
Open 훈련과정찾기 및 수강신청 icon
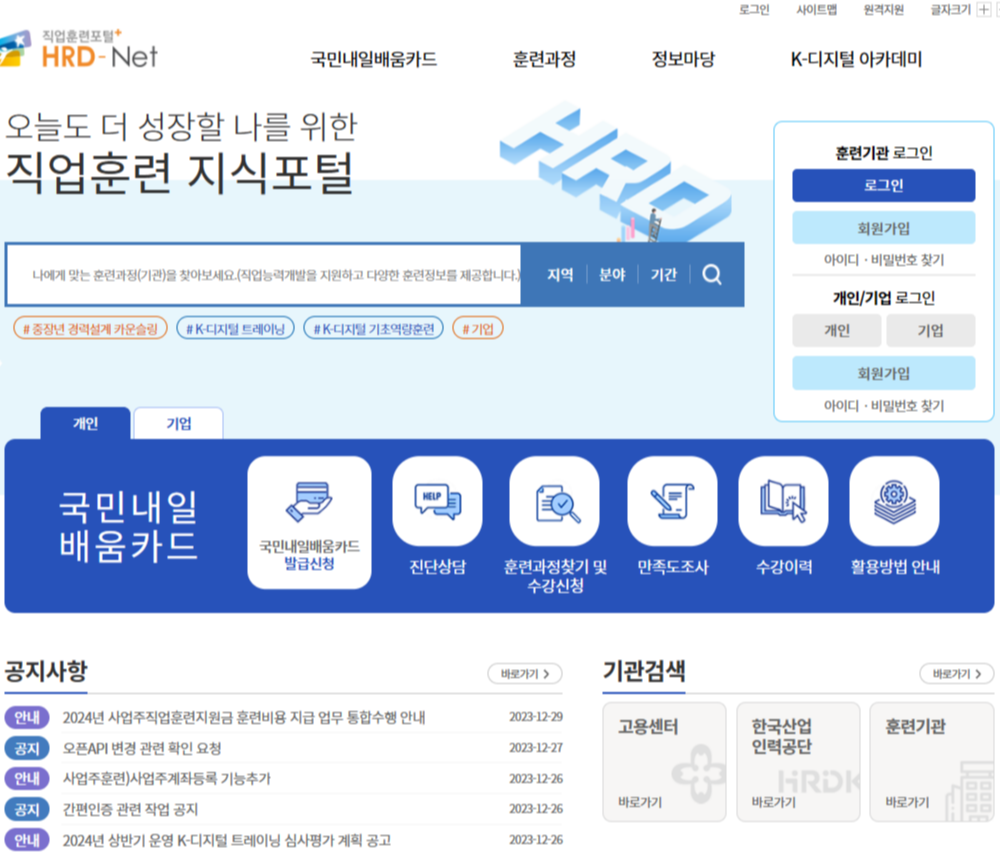(x=555, y=501)
